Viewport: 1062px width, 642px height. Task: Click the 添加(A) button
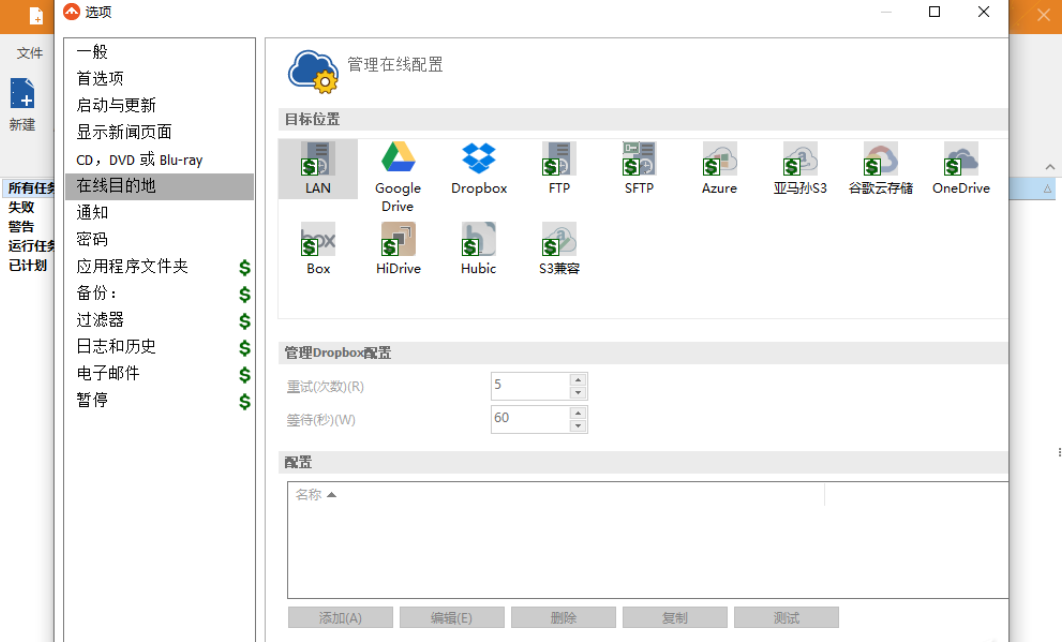pyautogui.click(x=340, y=617)
